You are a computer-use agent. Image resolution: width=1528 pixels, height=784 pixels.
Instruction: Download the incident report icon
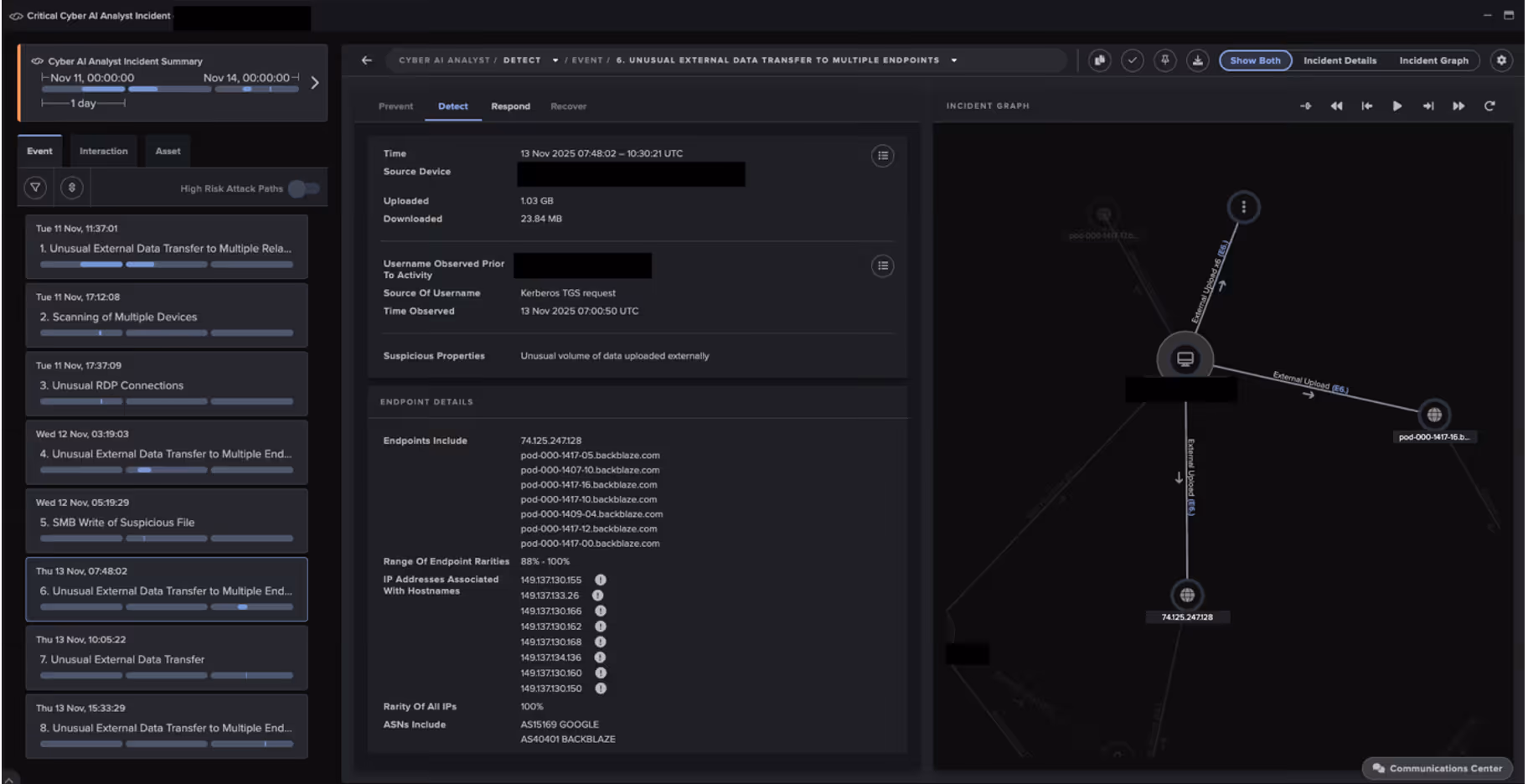pos(1198,60)
